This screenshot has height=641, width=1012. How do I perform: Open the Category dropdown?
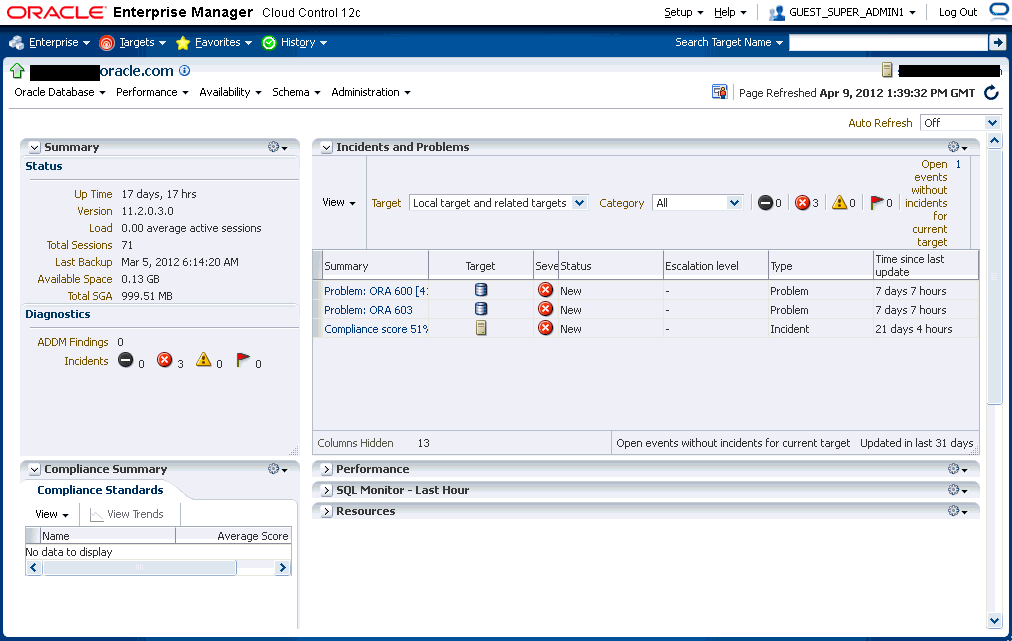(698, 203)
